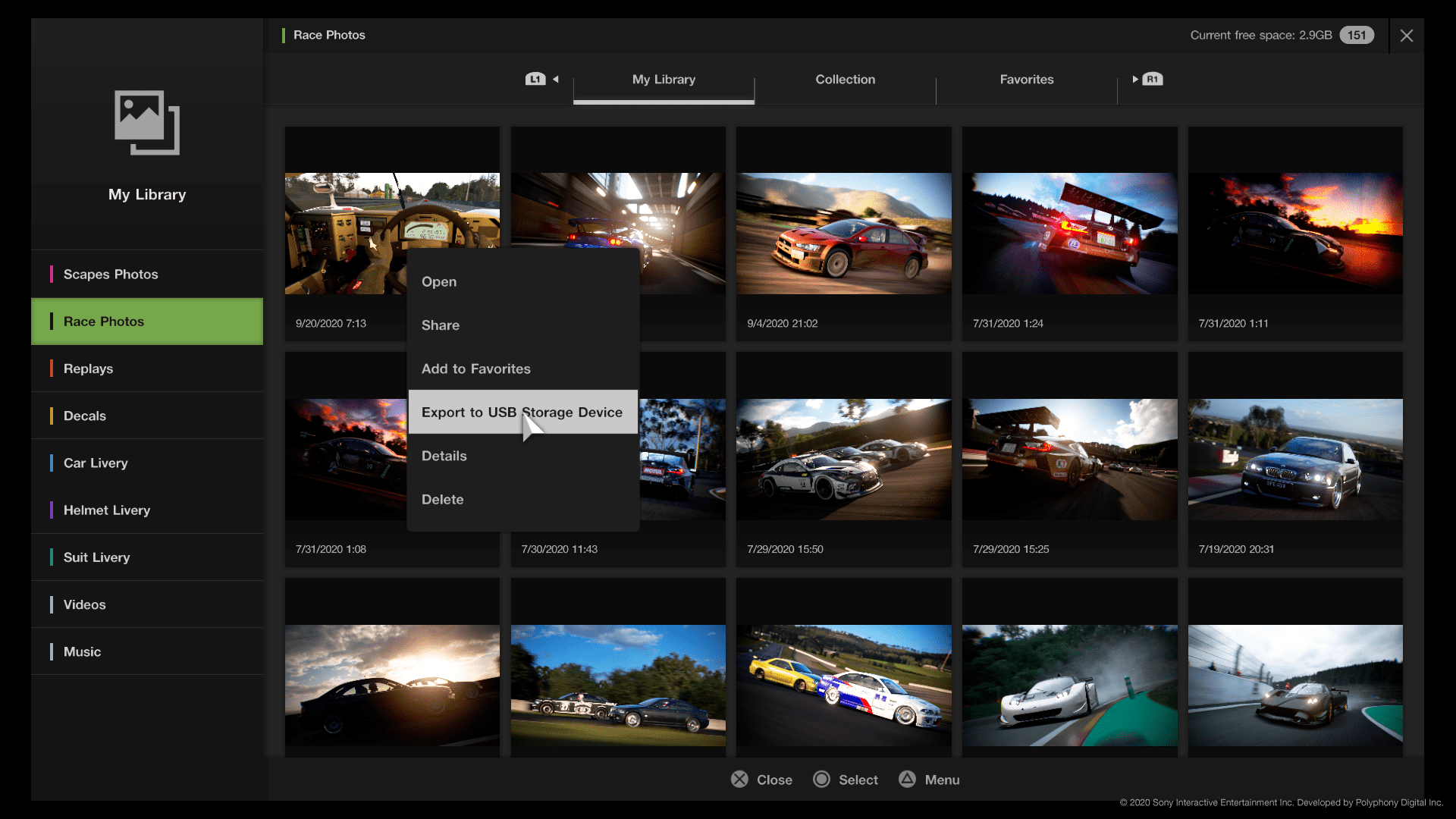Image resolution: width=1456 pixels, height=819 pixels.
Task: Open the Car Livery sidebar category
Action: pos(147,463)
